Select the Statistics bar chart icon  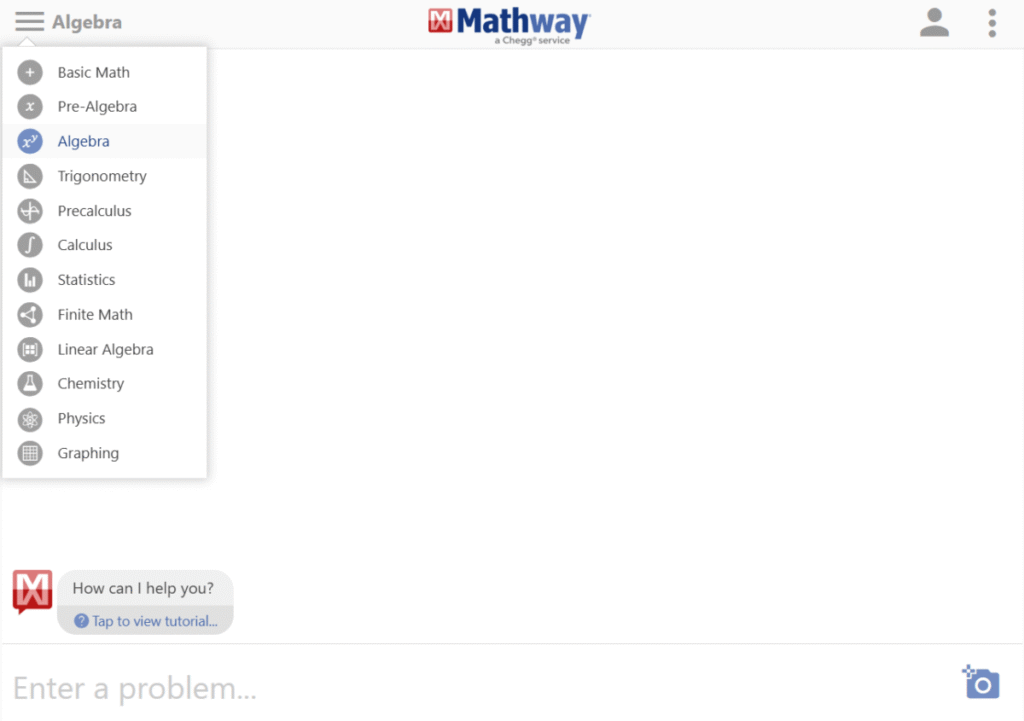tap(30, 280)
